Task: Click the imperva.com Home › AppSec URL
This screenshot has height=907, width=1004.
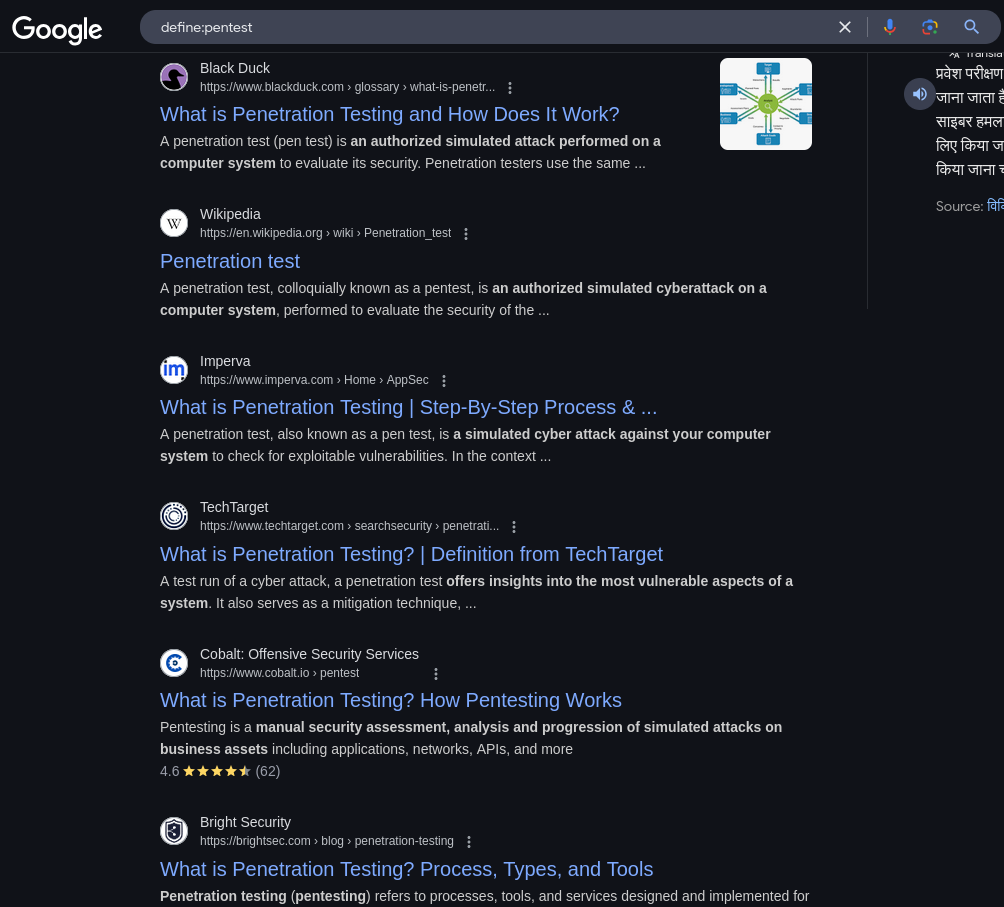Action: point(314,380)
